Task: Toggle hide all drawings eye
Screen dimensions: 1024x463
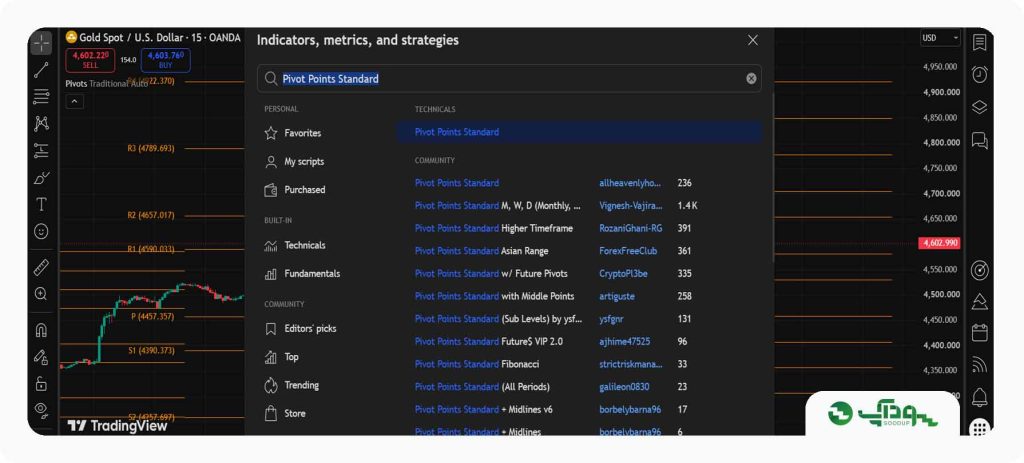Action: click(x=41, y=410)
